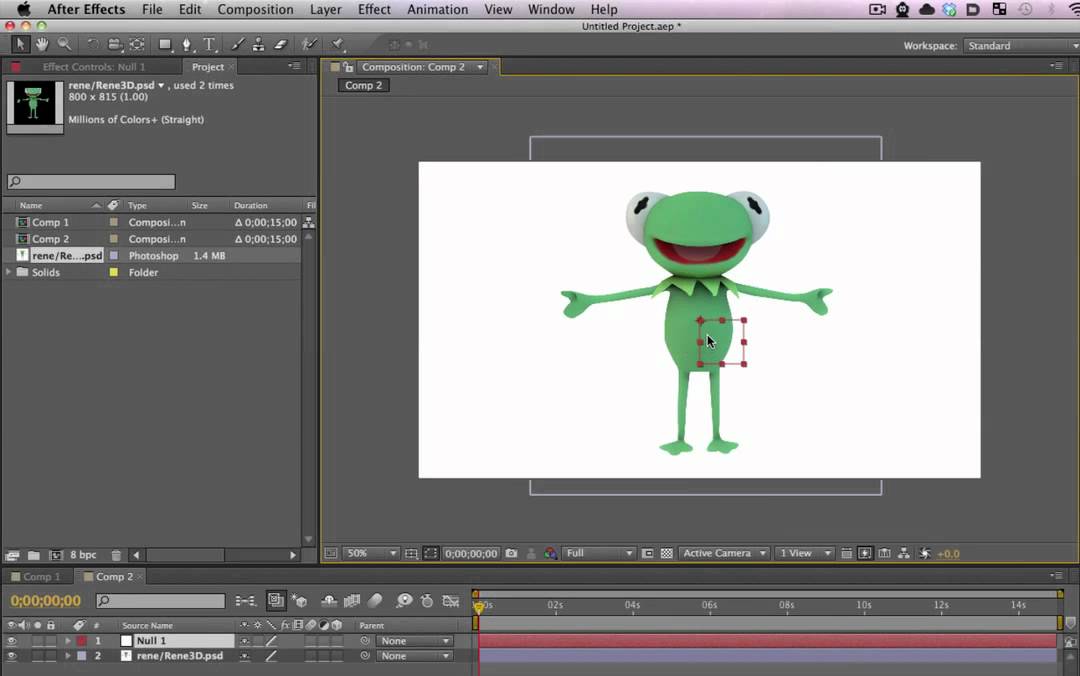Toggle Pixel Aspect Ratio Correction
The width and height of the screenshot is (1080, 676).
[847, 553]
